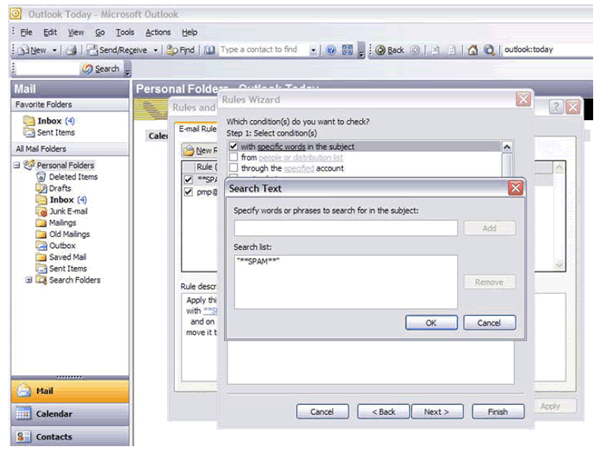Uncheck the **SPAM** rule checkbox
600x462 pixels.
point(188,179)
